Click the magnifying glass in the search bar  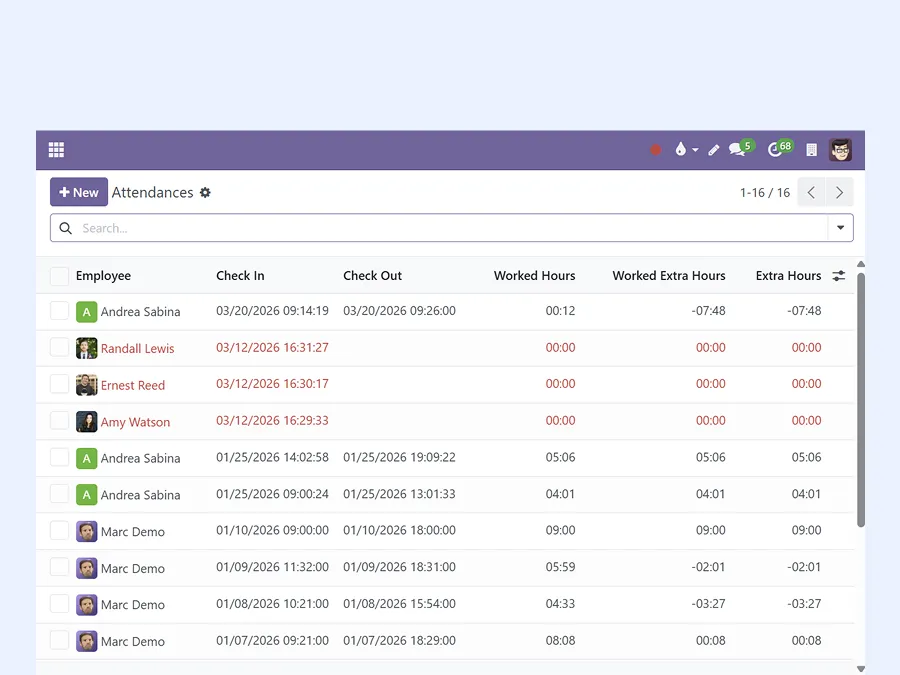tap(65, 228)
